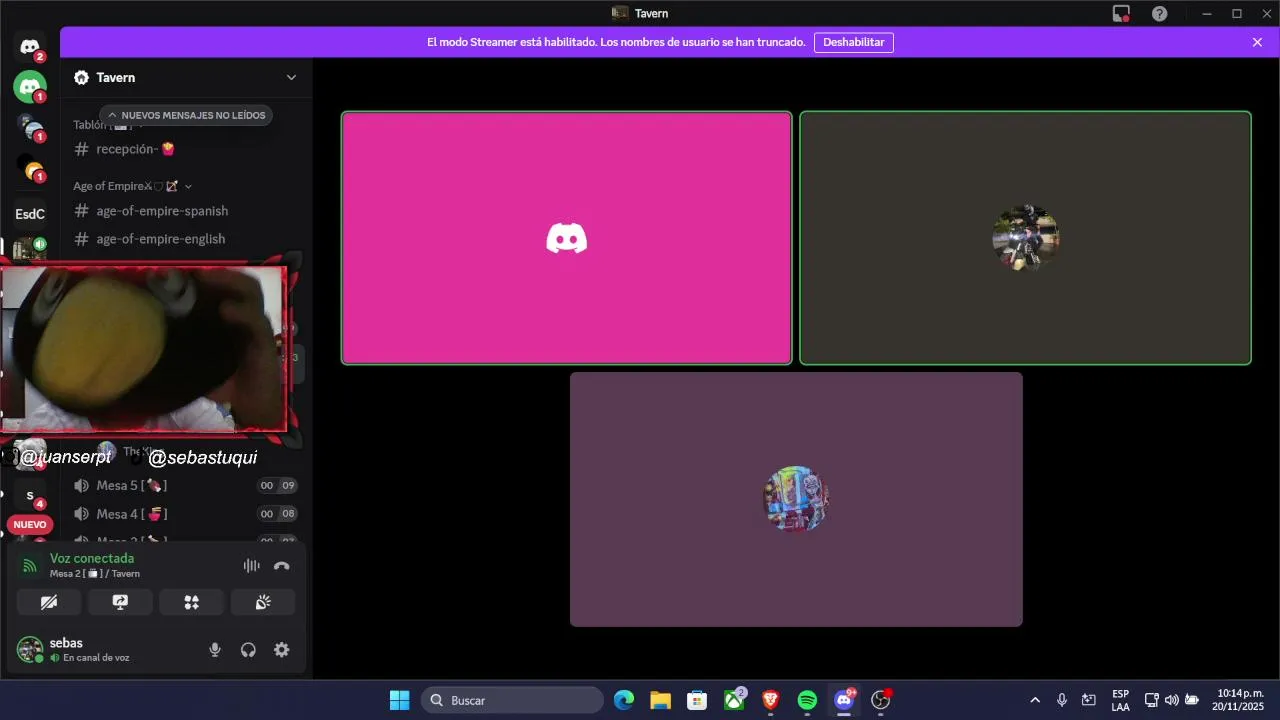Select the bottom purple participant tile
Viewport: 1280px width, 720px height.
pos(796,499)
